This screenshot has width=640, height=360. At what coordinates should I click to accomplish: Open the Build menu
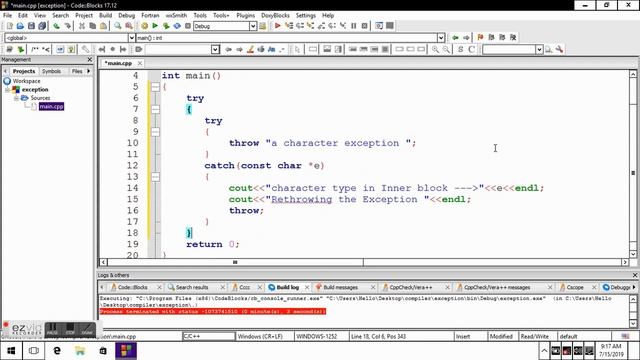point(105,15)
